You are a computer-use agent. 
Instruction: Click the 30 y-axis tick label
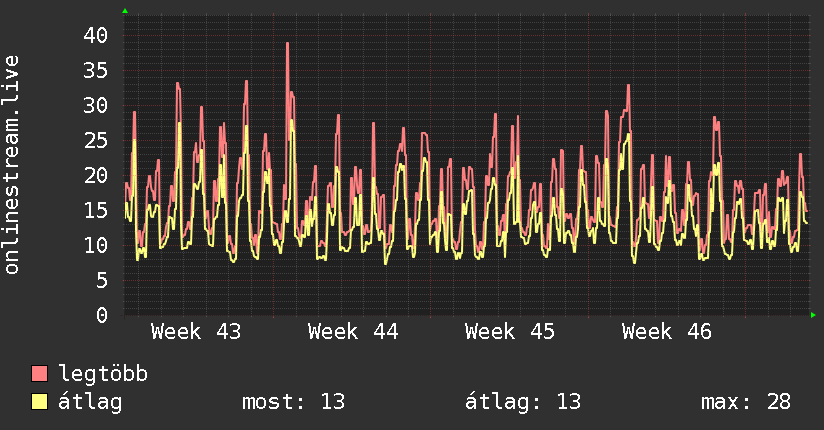point(96,106)
